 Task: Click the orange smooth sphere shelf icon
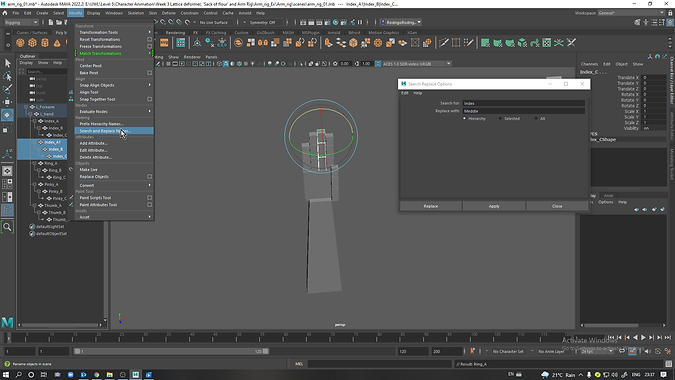(x=378, y=43)
